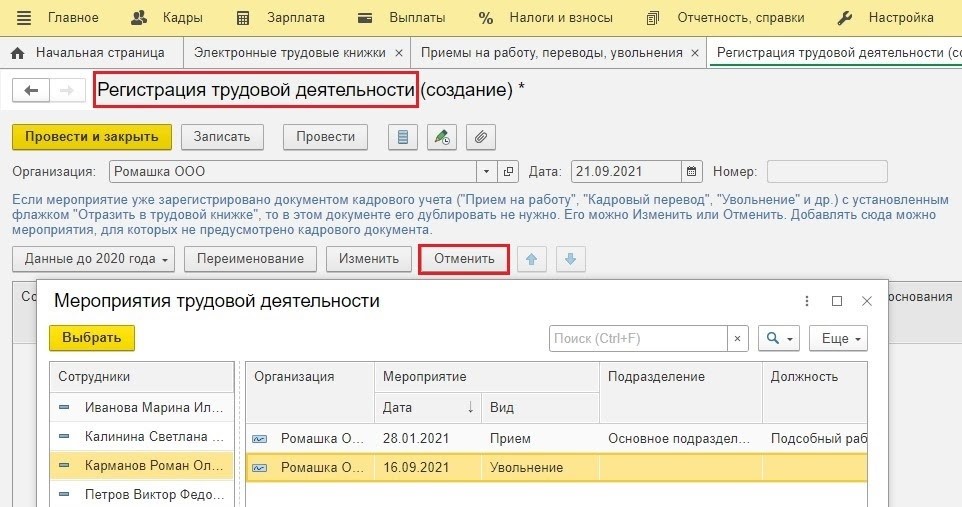The image size is (962, 507).
Task: Open calendar picker for the date field
Action: [x=691, y=171]
